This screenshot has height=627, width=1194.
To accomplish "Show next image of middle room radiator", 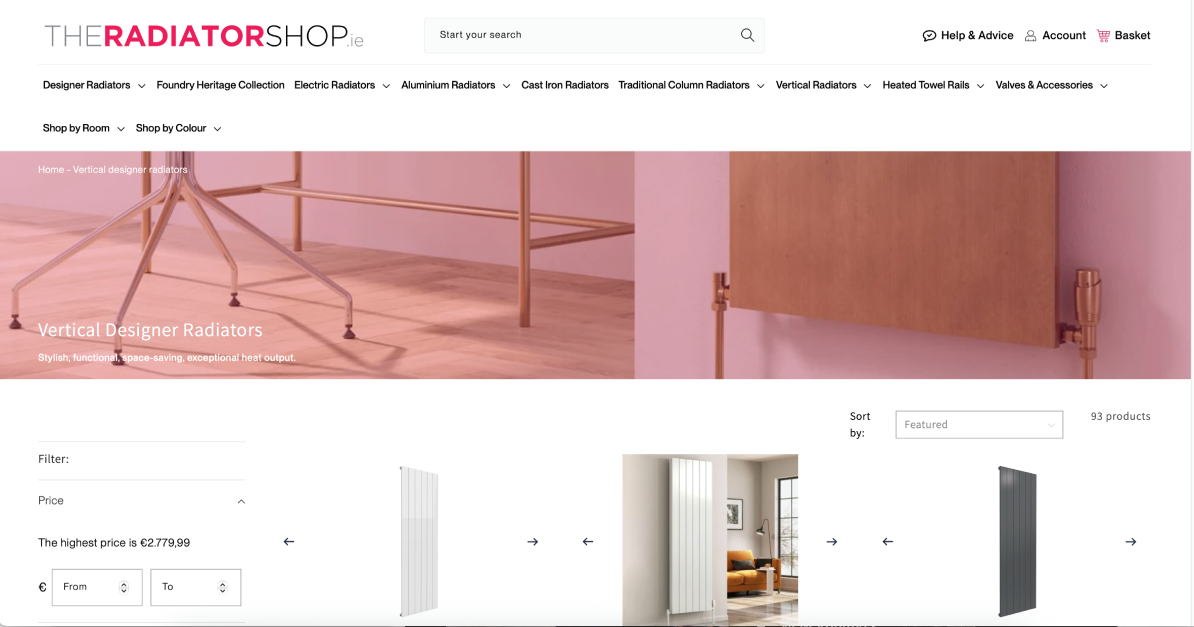I will click(832, 542).
